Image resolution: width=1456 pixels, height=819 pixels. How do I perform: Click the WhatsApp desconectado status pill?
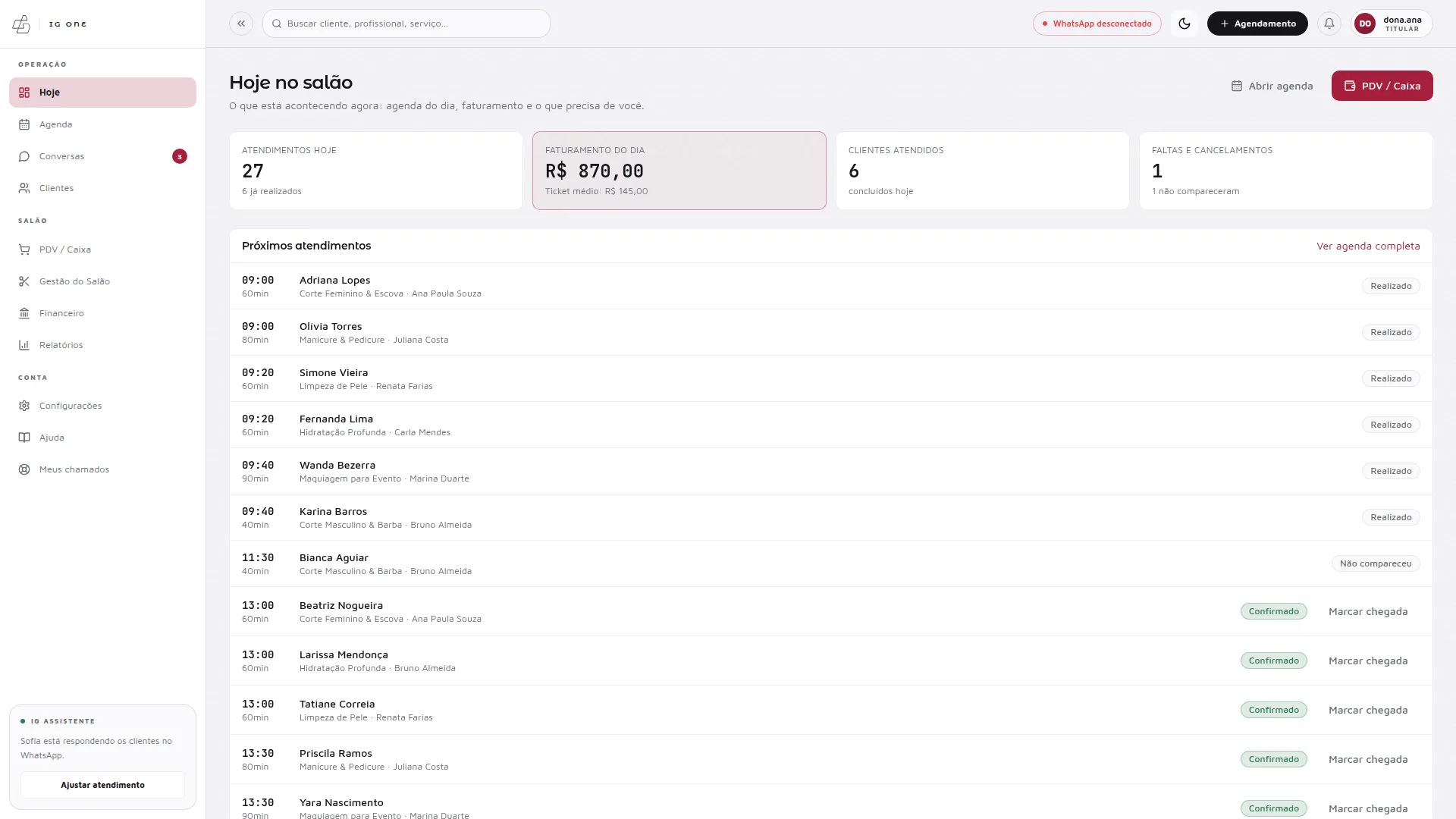coord(1097,24)
